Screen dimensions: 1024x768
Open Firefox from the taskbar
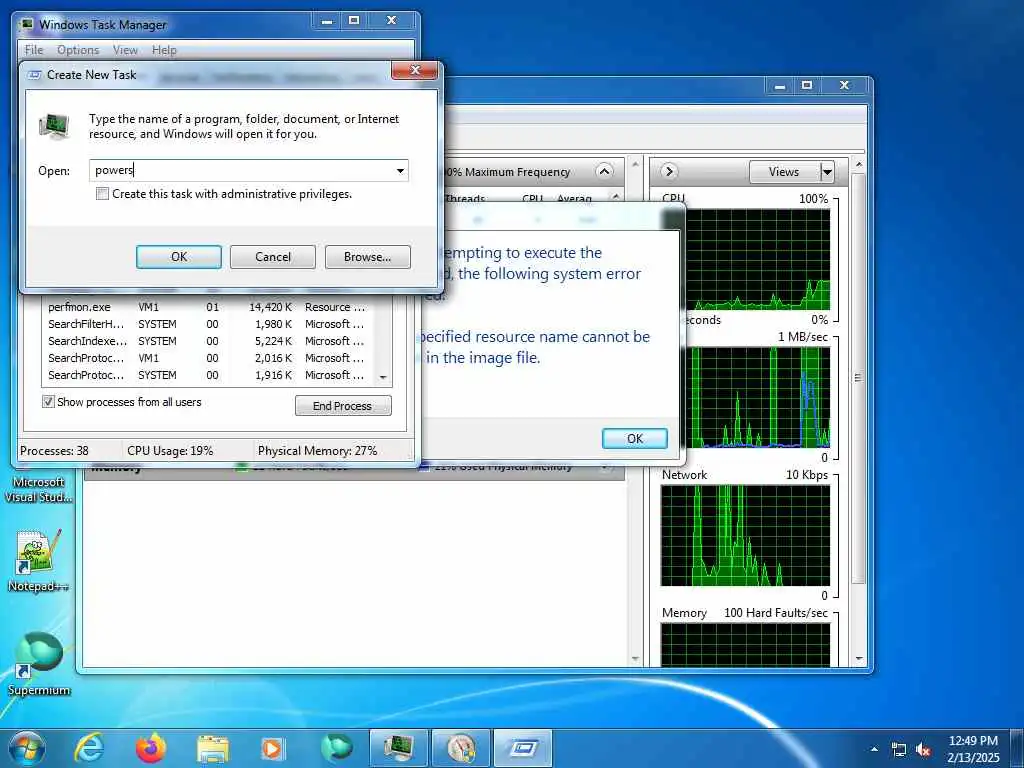click(151, 748)
